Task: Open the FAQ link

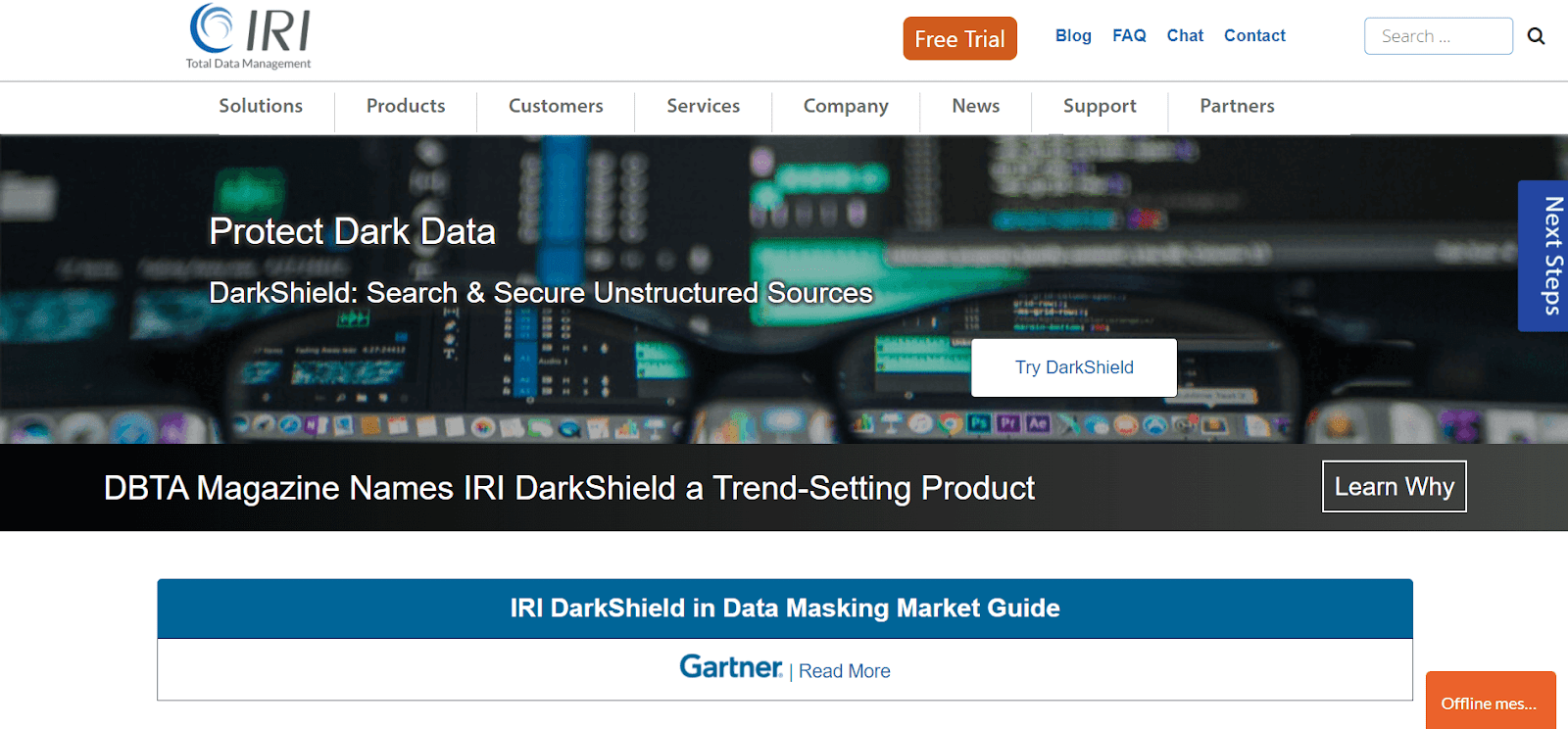Action: [1129, 35]
